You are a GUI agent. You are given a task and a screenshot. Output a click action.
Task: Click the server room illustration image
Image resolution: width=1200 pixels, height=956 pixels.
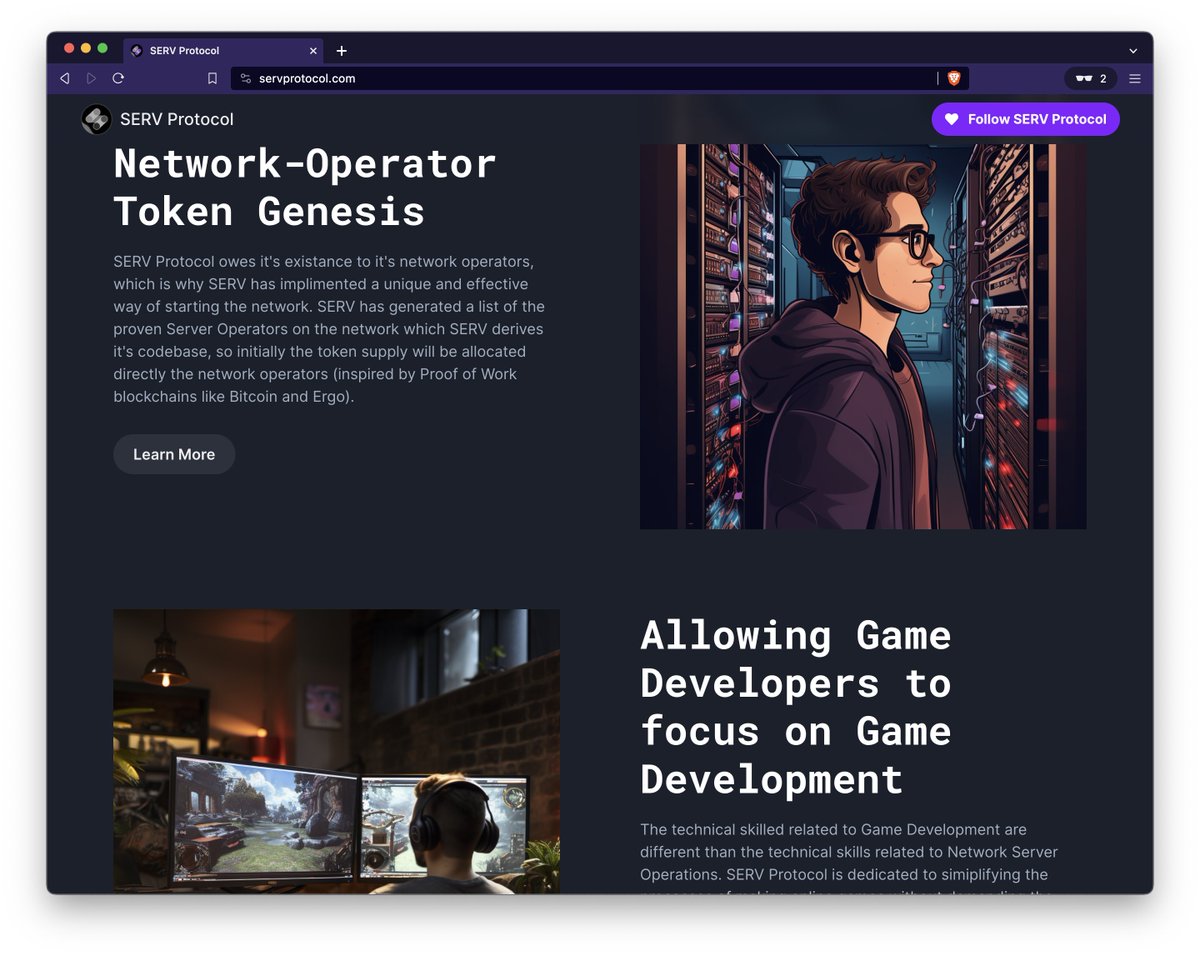[x=863, y=336]
